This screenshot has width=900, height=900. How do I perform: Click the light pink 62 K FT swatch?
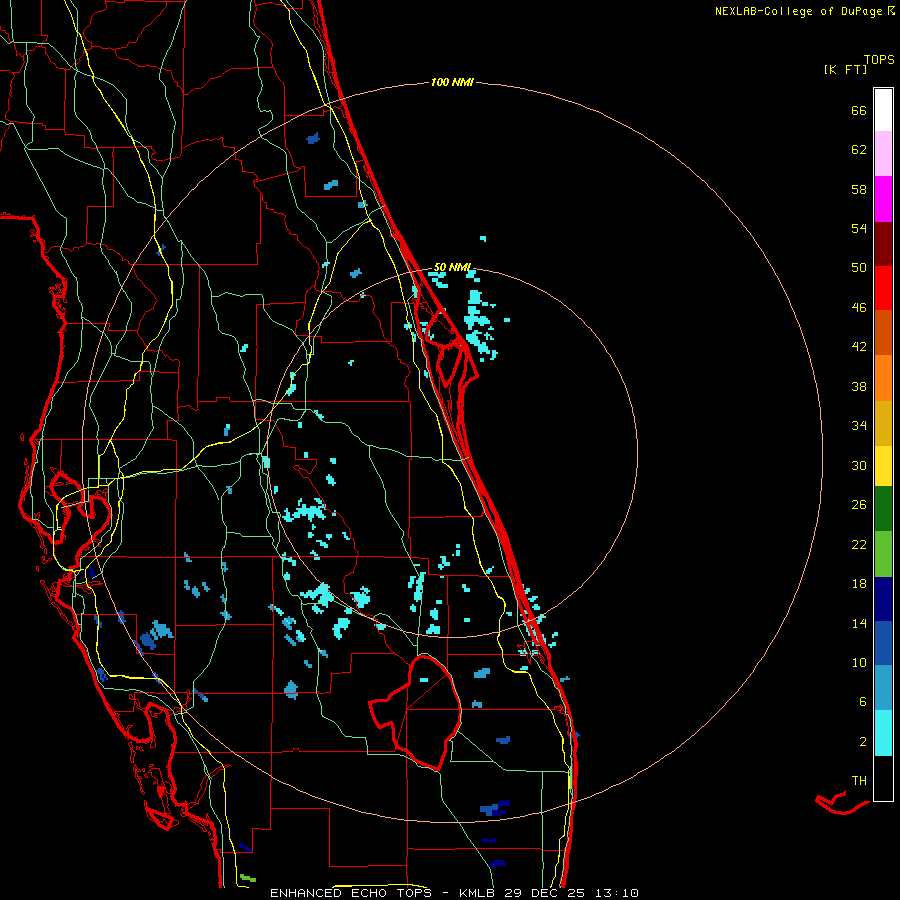tap(883, 154)
